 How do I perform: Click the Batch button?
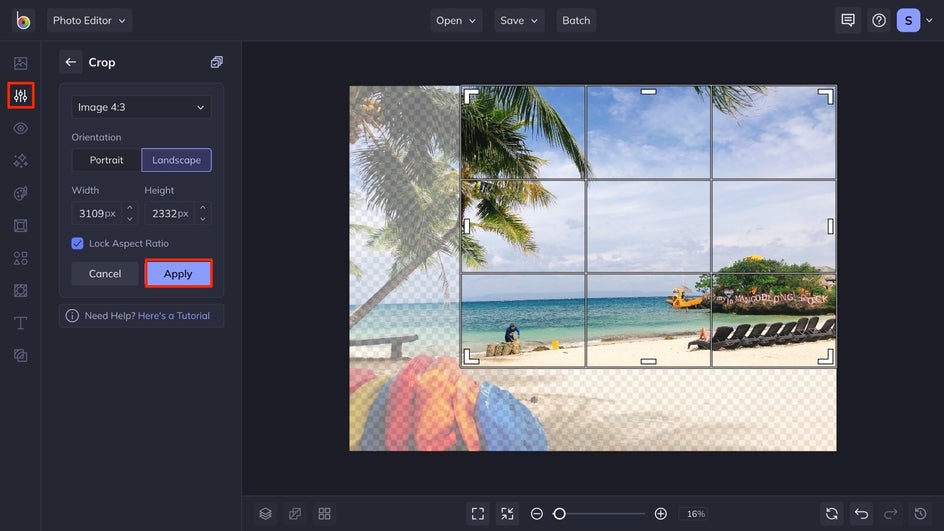coord(576,20)
